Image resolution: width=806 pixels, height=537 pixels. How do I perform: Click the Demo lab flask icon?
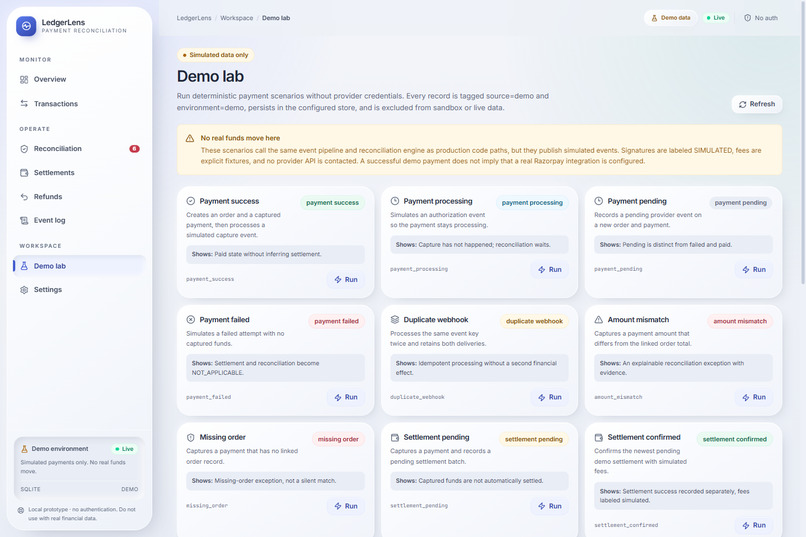pyautogui.click(x=24, y=266)
